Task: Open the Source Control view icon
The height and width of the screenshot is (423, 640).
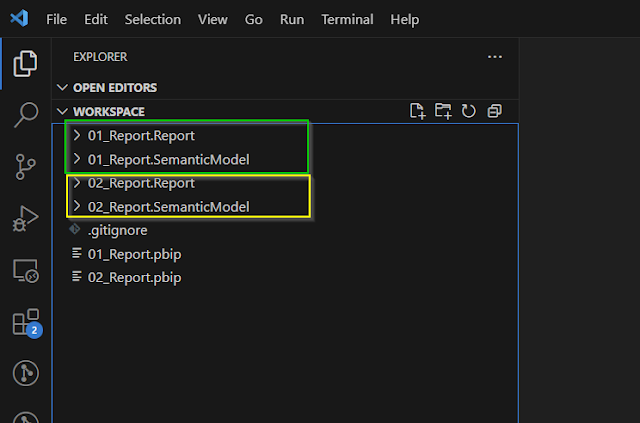Action: click(25, 167)
